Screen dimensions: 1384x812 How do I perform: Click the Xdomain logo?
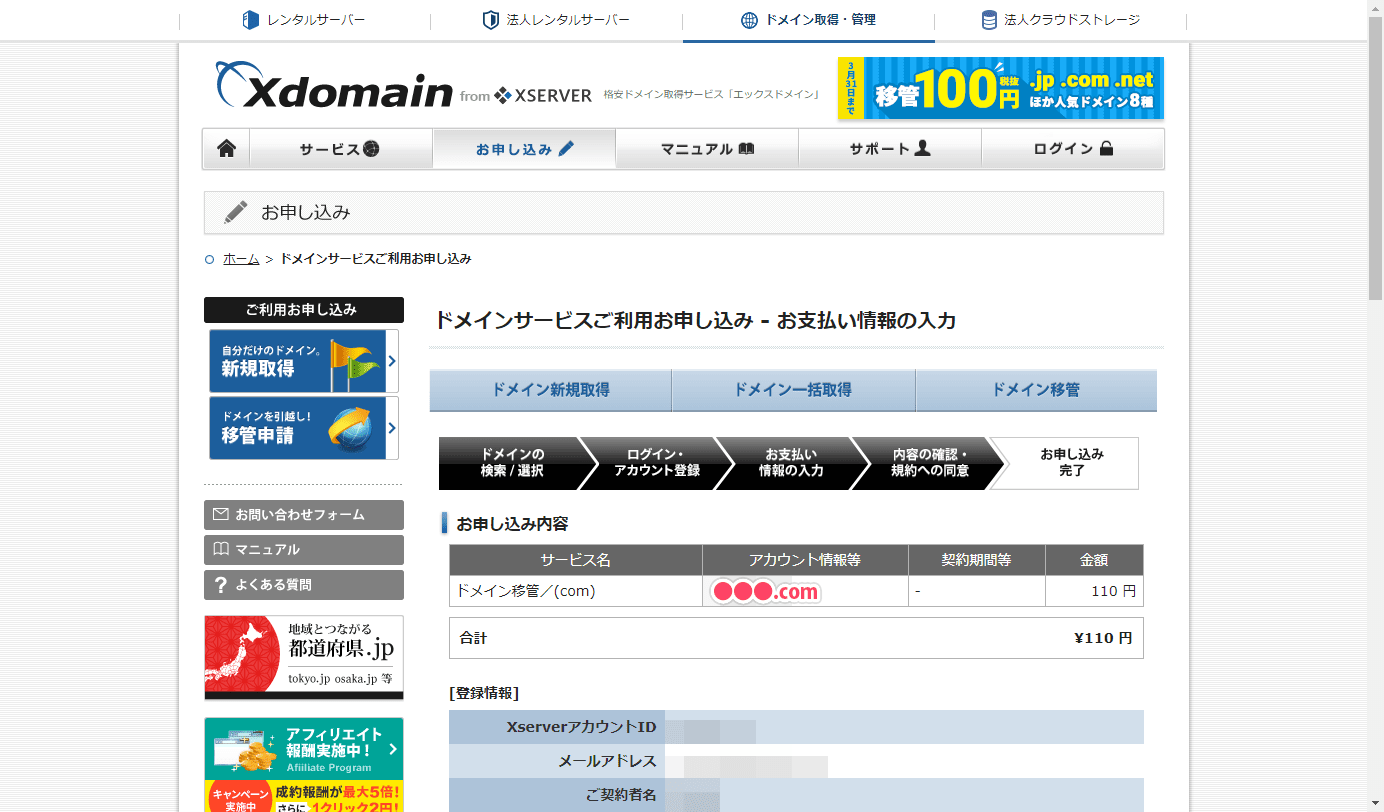coord(334,86)
